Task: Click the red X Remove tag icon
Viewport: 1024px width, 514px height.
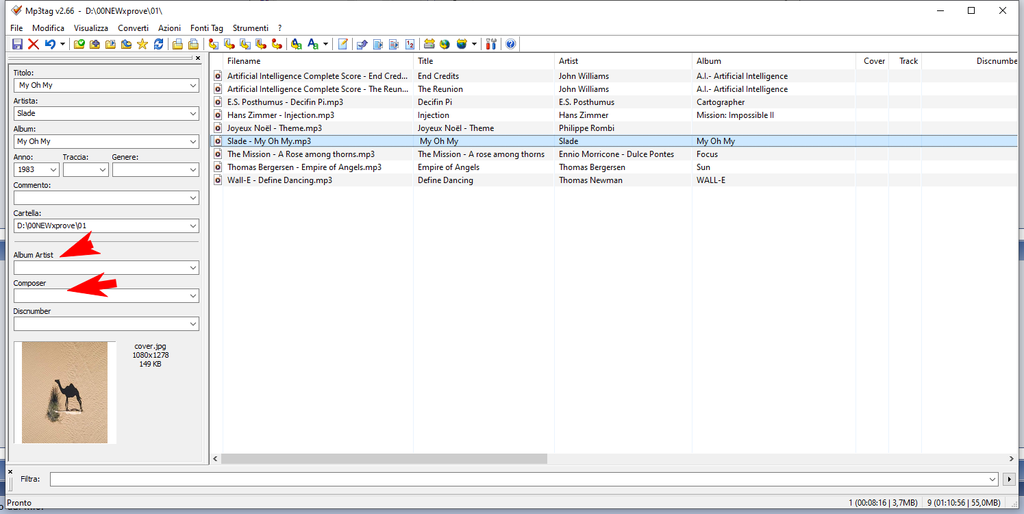Action: coord(33,44)
